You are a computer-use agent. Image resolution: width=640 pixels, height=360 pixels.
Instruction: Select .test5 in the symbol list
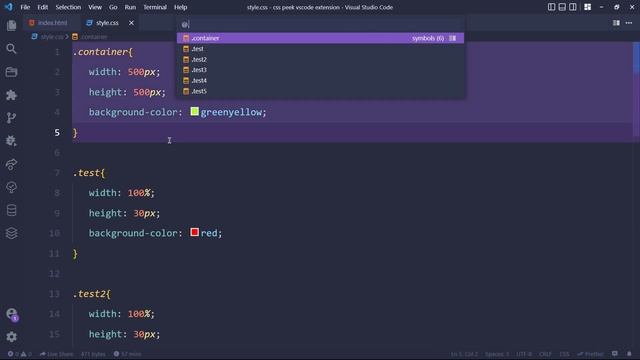click(x=320, y=91)
